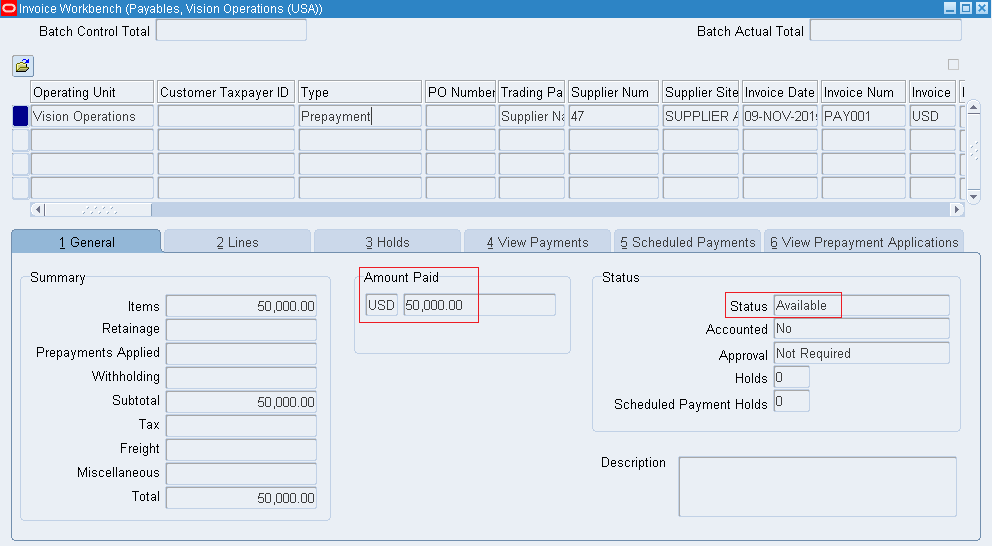992x546 pixels.
Task: Open the View Prepayment Applications tab
Action: click(x=863, y=242)
